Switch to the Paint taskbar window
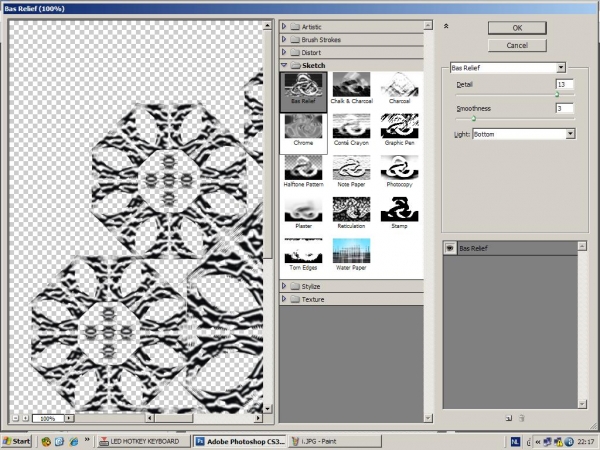Image resolution: width=600 pixels, height=450 pixels. pyautogui.click(x=335, y=442)
